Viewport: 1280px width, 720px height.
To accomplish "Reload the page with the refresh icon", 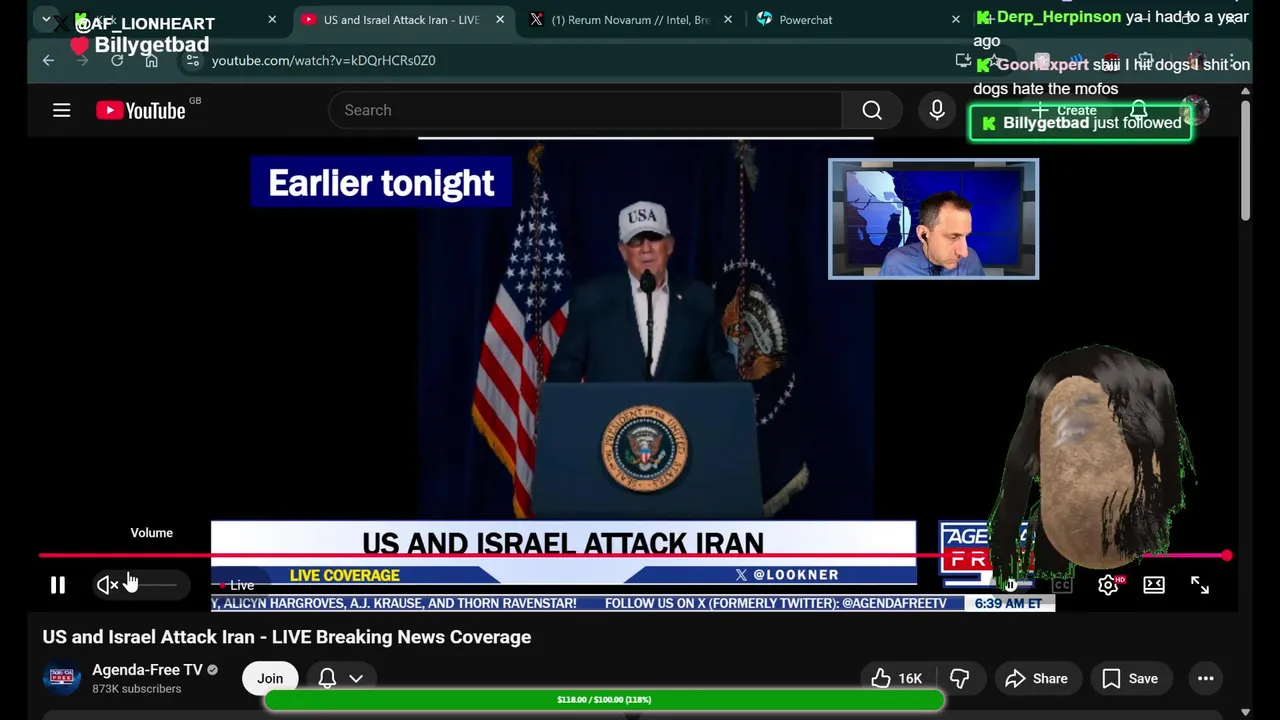I will (117, 60).
